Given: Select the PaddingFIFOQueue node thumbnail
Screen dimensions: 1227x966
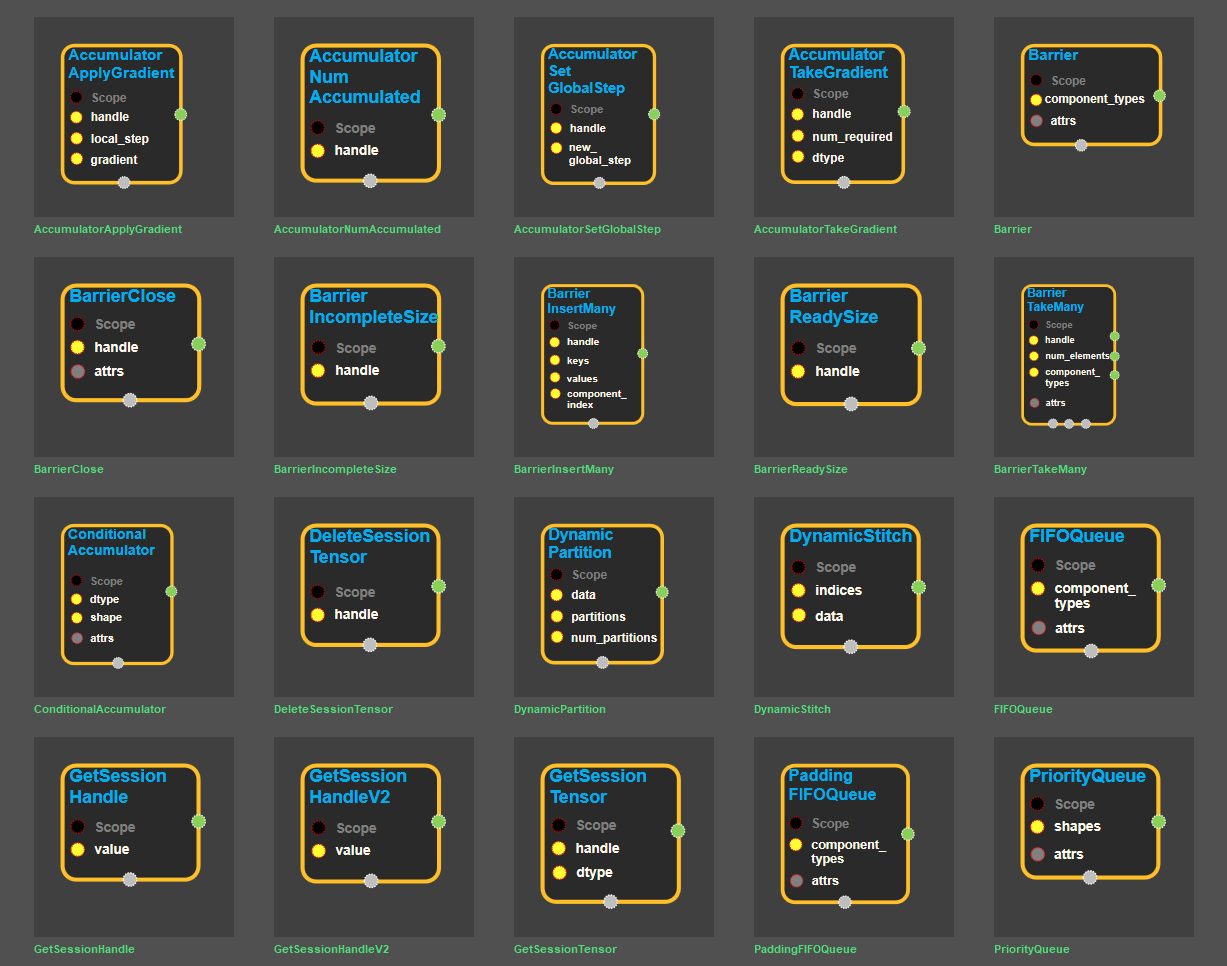Looking at the screenshot, I should 853,837.
